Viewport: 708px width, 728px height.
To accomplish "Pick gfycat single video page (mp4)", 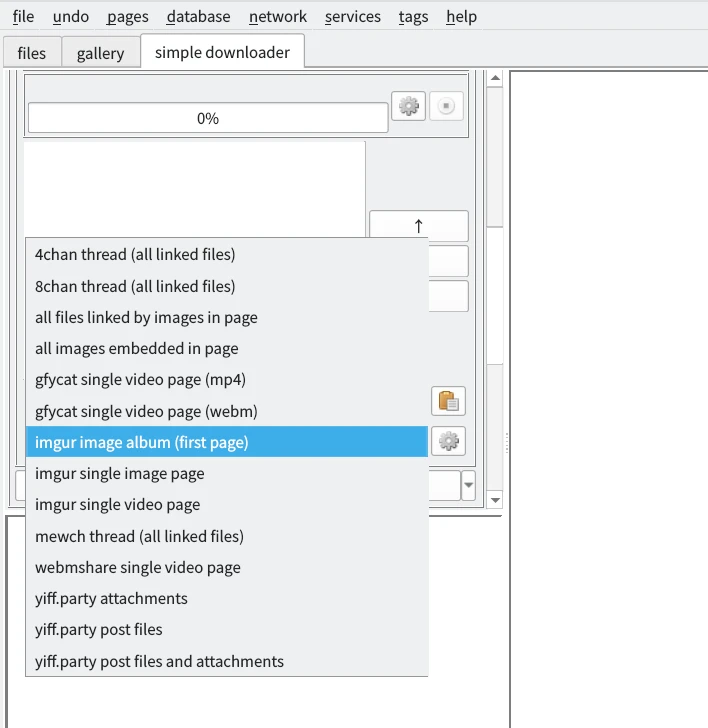I will (x=227, y=380).
